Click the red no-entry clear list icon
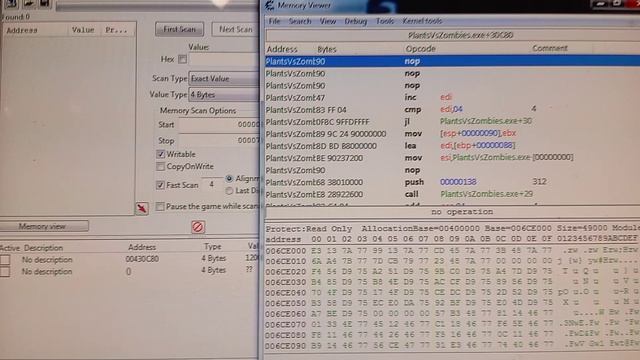 tap(198, 227)
